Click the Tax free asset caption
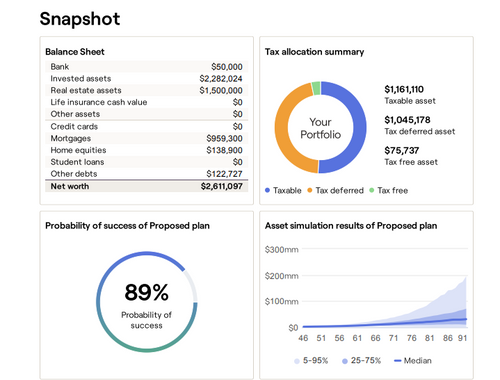The width and height of the screenshot is (500, 380). 411,162
